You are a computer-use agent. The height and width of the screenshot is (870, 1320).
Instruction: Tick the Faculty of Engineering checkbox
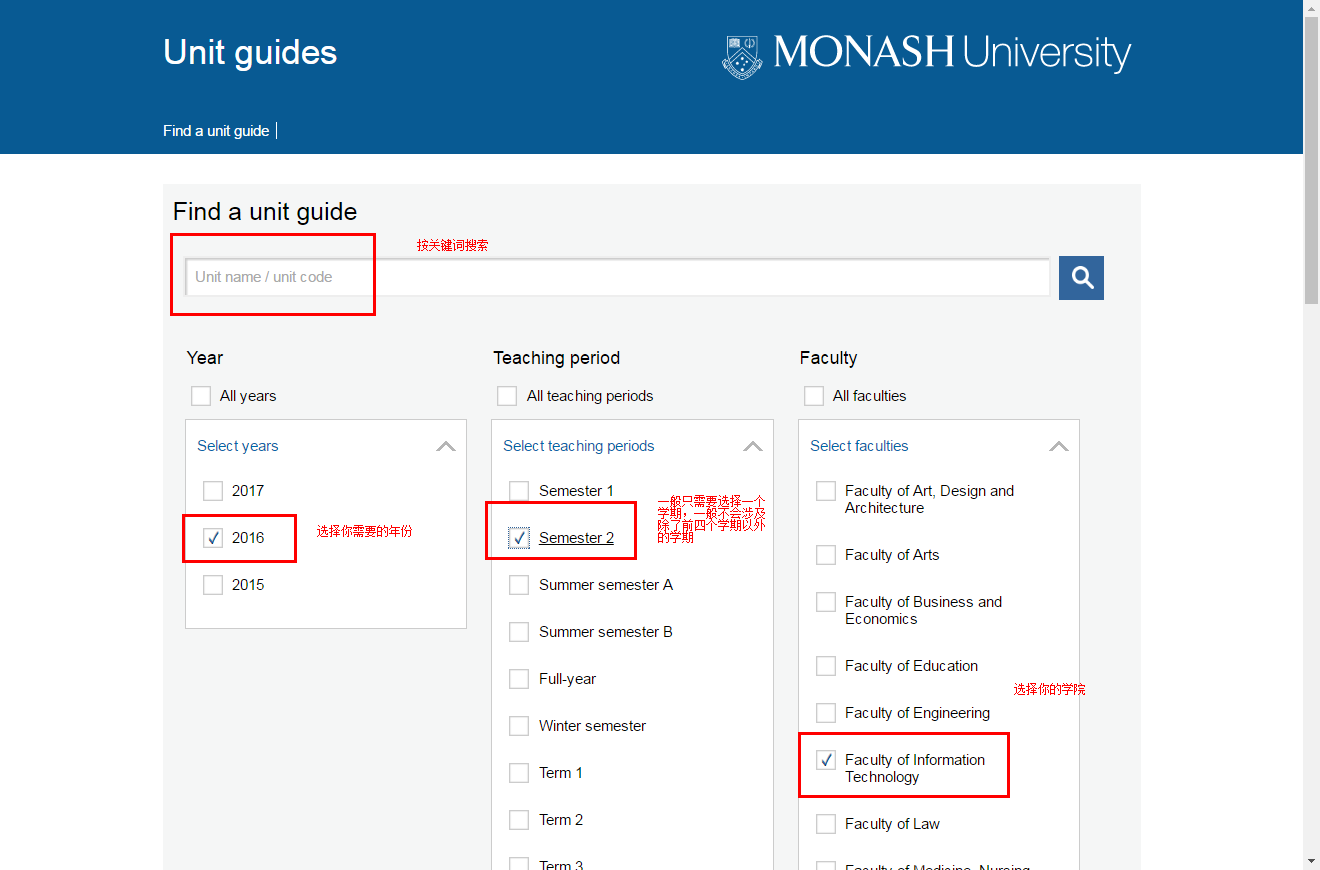(826, 713)
